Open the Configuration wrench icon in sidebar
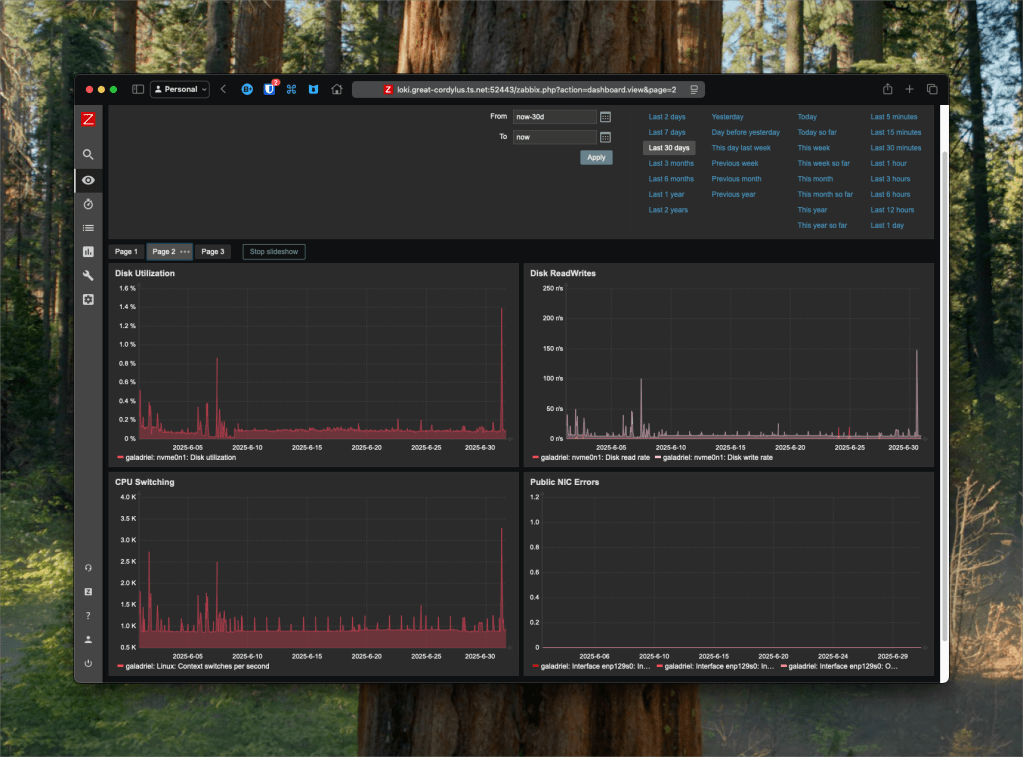1023x757 pixels. (x=88, y=276)
